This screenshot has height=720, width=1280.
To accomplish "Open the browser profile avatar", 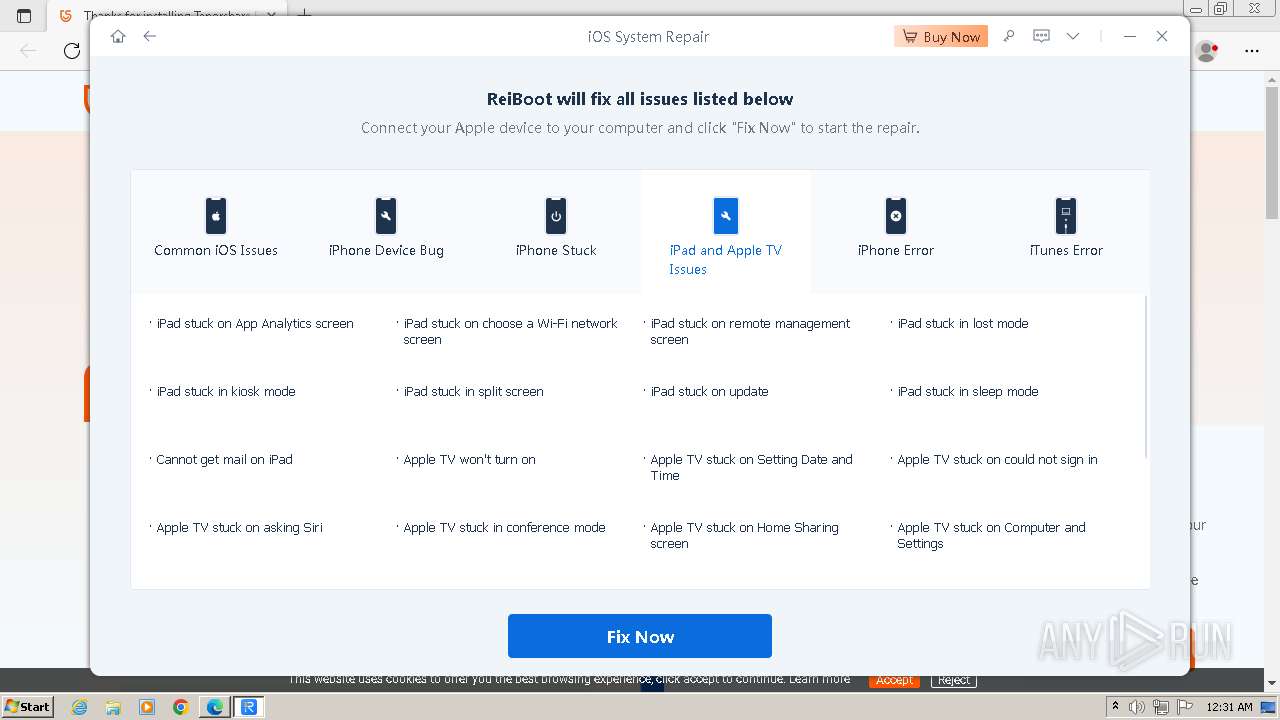I will coord(1207,51).
